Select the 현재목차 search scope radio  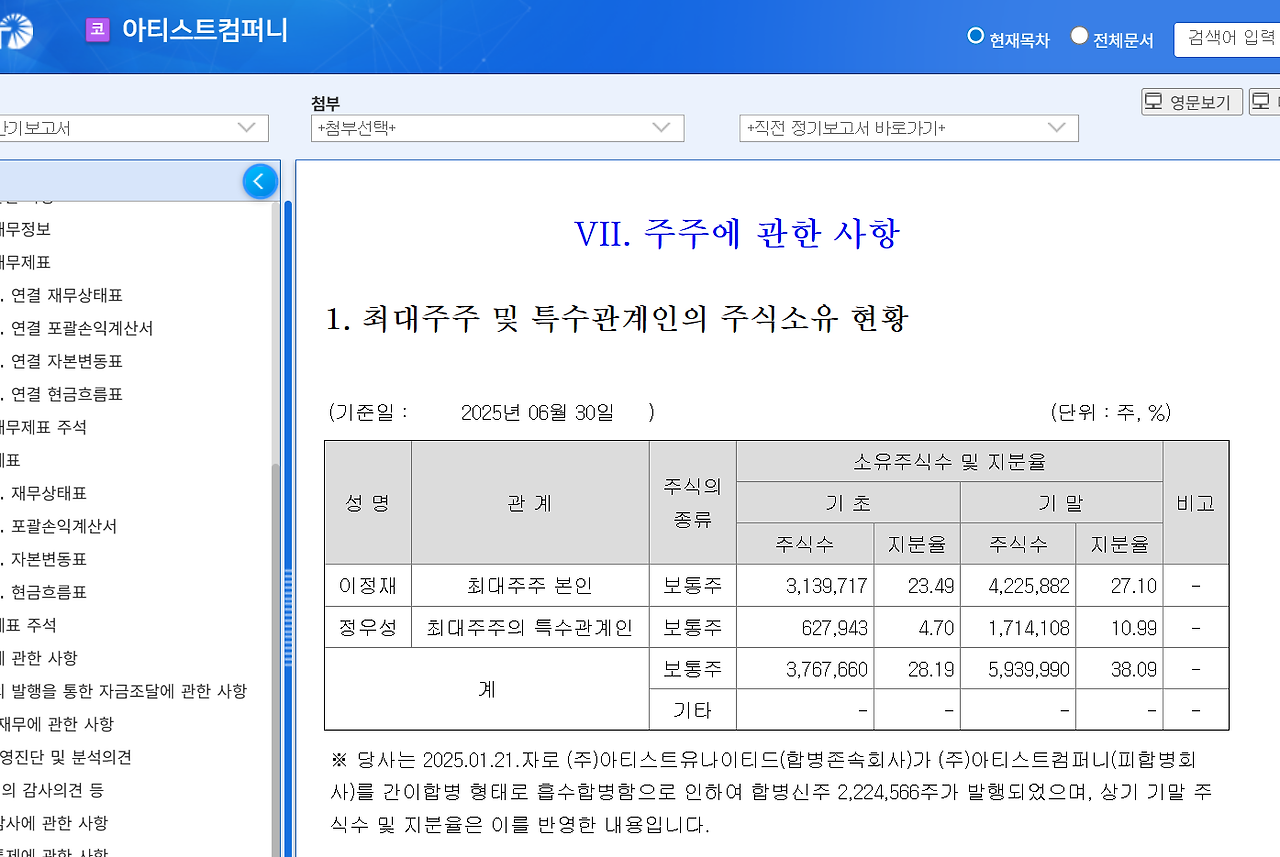tap(976, 37)
